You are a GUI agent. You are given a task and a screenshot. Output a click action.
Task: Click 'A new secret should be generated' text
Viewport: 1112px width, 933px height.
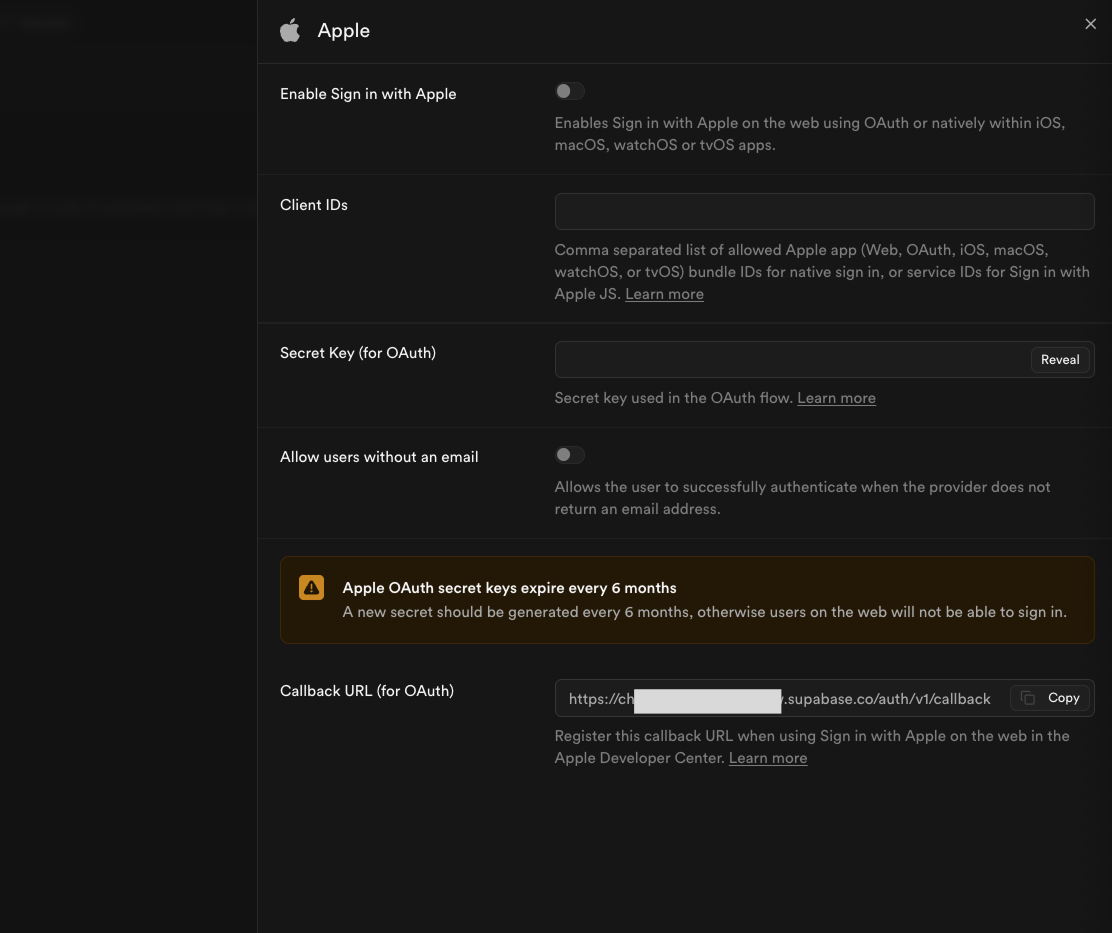704,612
